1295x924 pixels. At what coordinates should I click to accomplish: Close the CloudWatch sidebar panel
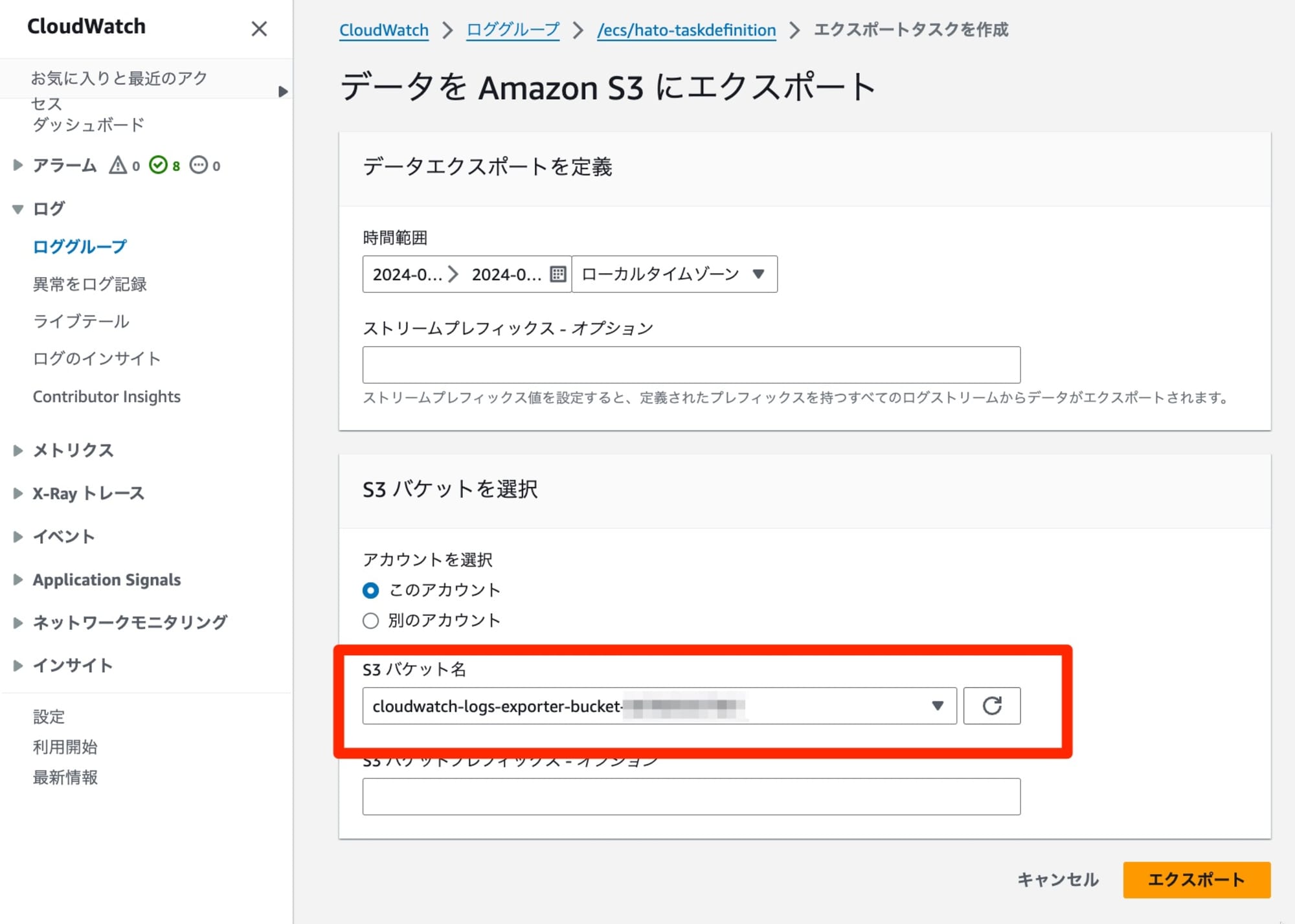pyautogui.click(x=259, y=28)
